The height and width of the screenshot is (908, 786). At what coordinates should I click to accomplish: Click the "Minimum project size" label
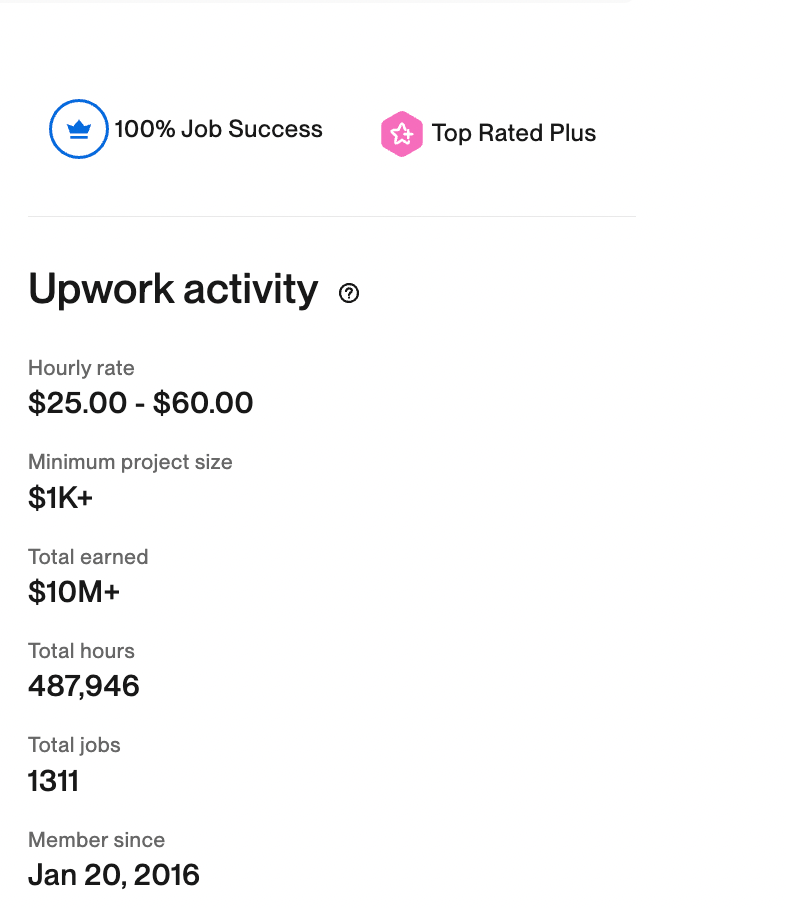(130, 462)
